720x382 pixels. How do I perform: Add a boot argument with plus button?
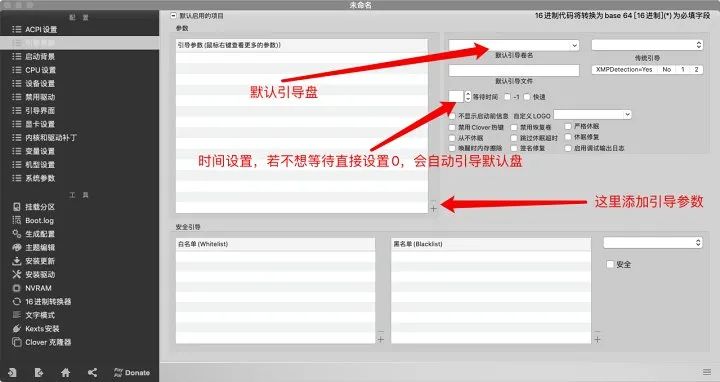(x=433, y=208)
